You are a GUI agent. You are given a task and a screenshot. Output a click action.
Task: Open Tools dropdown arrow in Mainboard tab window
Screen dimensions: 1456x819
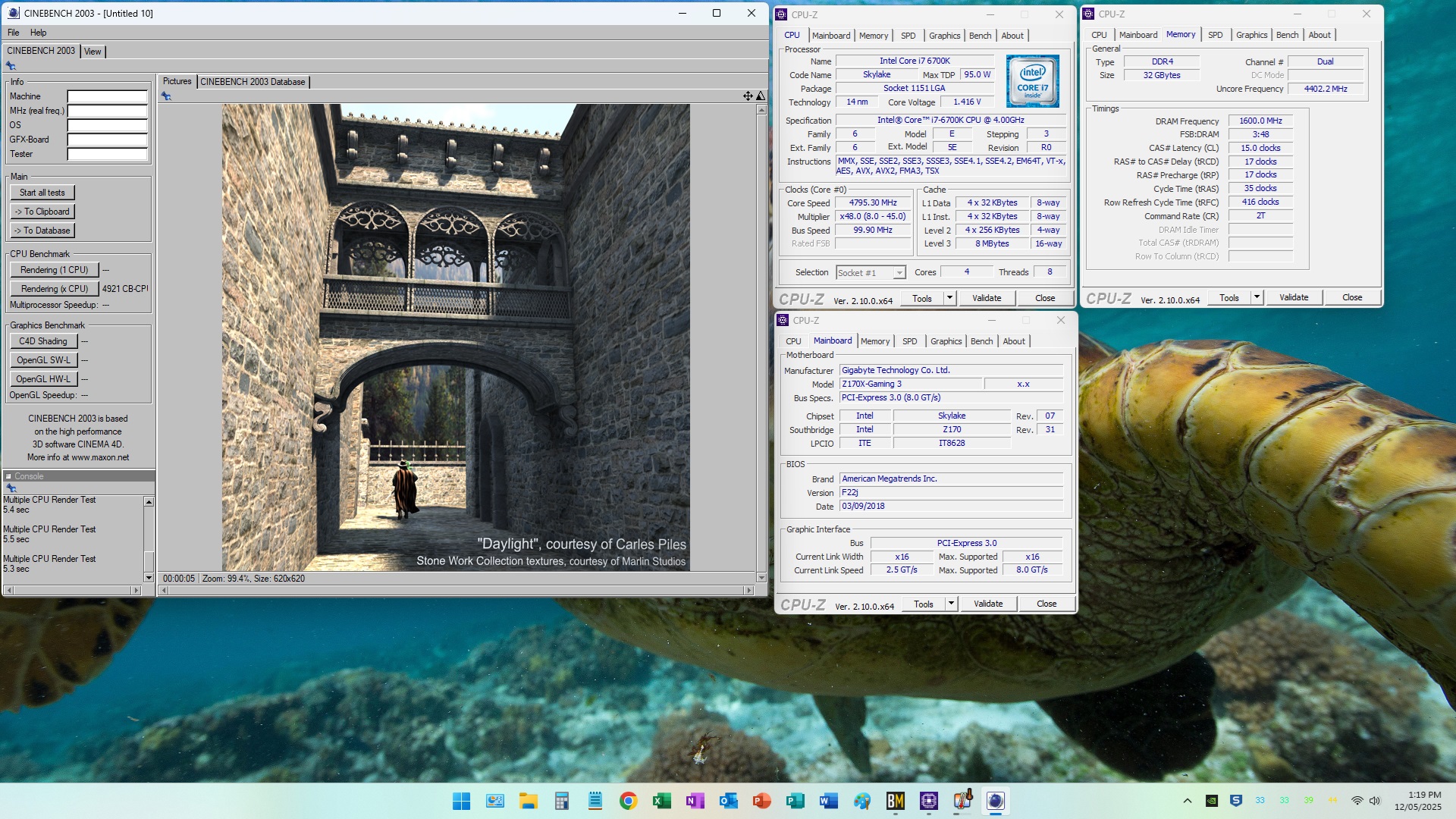pos(951,604)
